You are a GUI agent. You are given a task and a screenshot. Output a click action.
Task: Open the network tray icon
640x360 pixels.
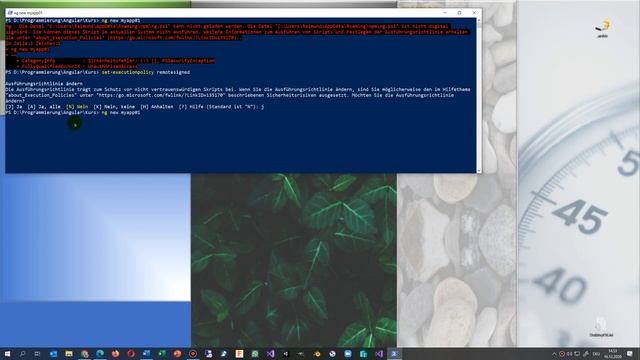point(577,354)
